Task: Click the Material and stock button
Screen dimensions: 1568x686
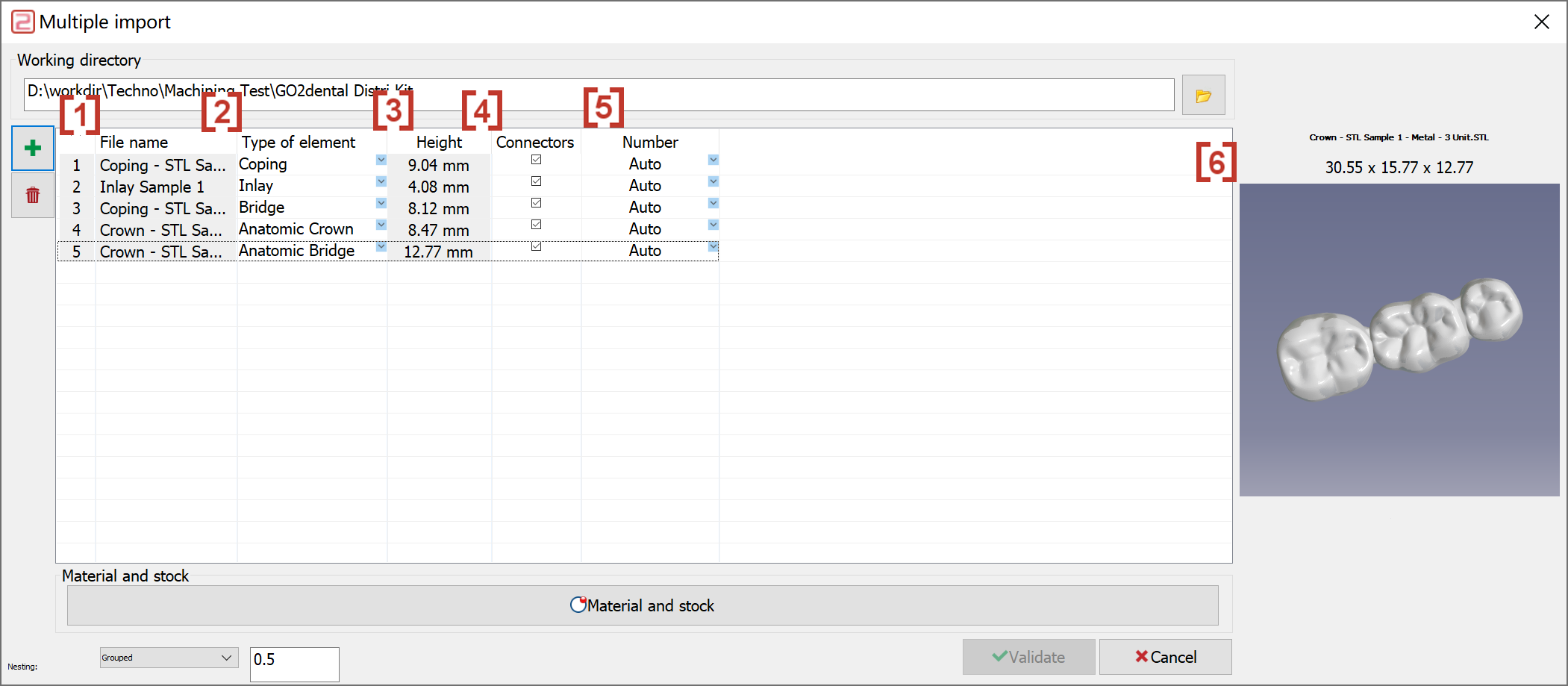Action: [643, 605]
